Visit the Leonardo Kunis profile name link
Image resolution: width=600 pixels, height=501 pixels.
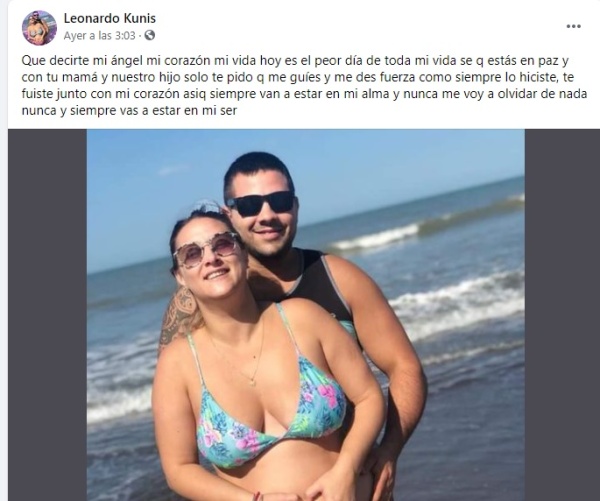pos(110,18)
